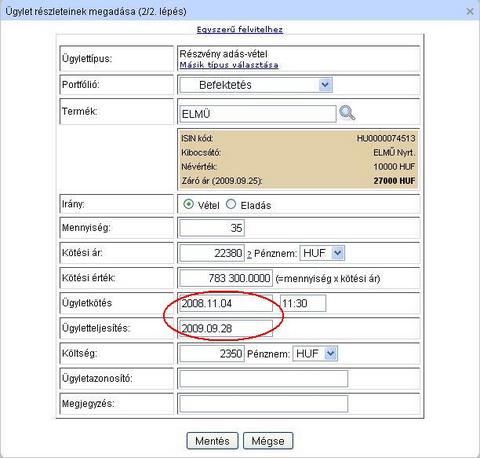Image resolution: width=480 pixels, height=458 pixels.
Task: Close the dialog with the X icon
Action: [x=470, y=11]
